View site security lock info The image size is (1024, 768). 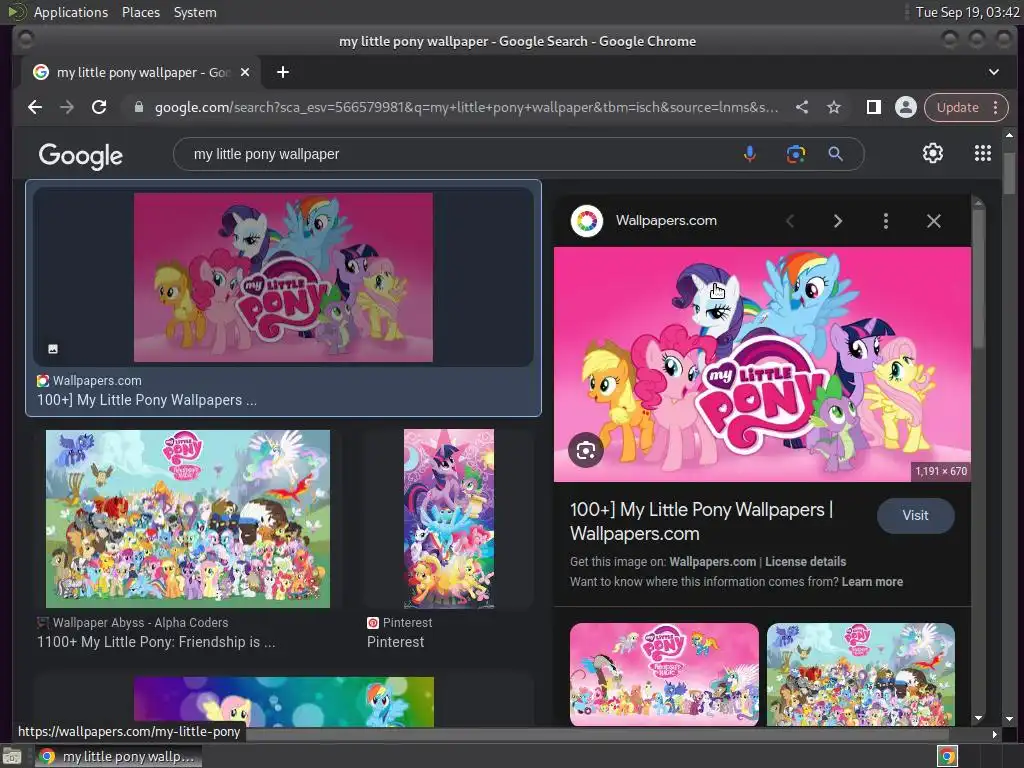[x=138, y=107]
